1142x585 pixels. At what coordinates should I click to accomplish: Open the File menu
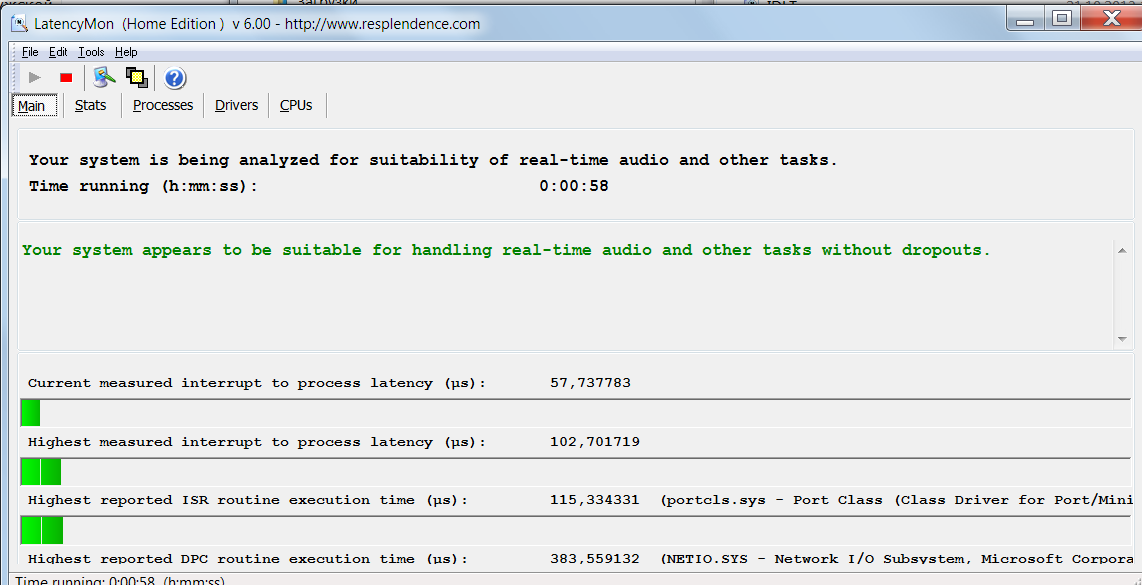(x=30, y=52)
